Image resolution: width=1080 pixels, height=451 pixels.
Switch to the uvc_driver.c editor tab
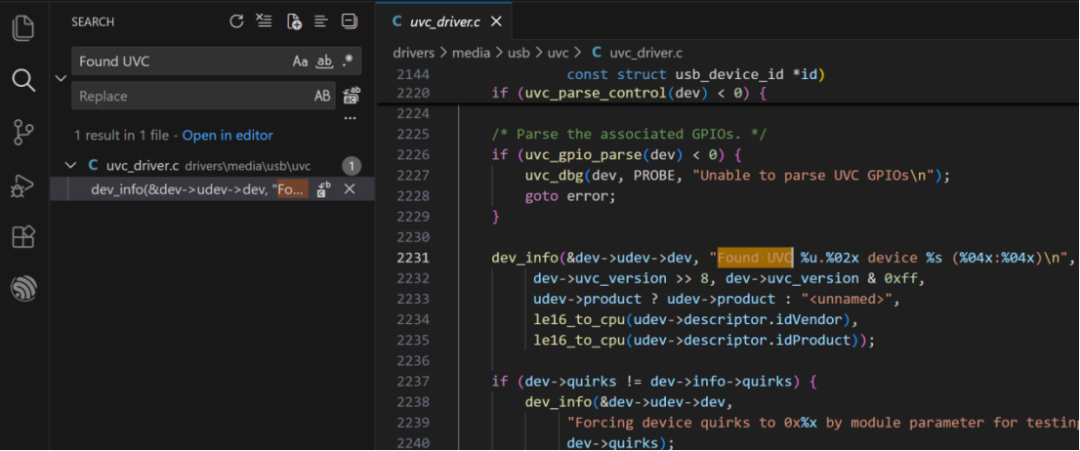[445, 21]
